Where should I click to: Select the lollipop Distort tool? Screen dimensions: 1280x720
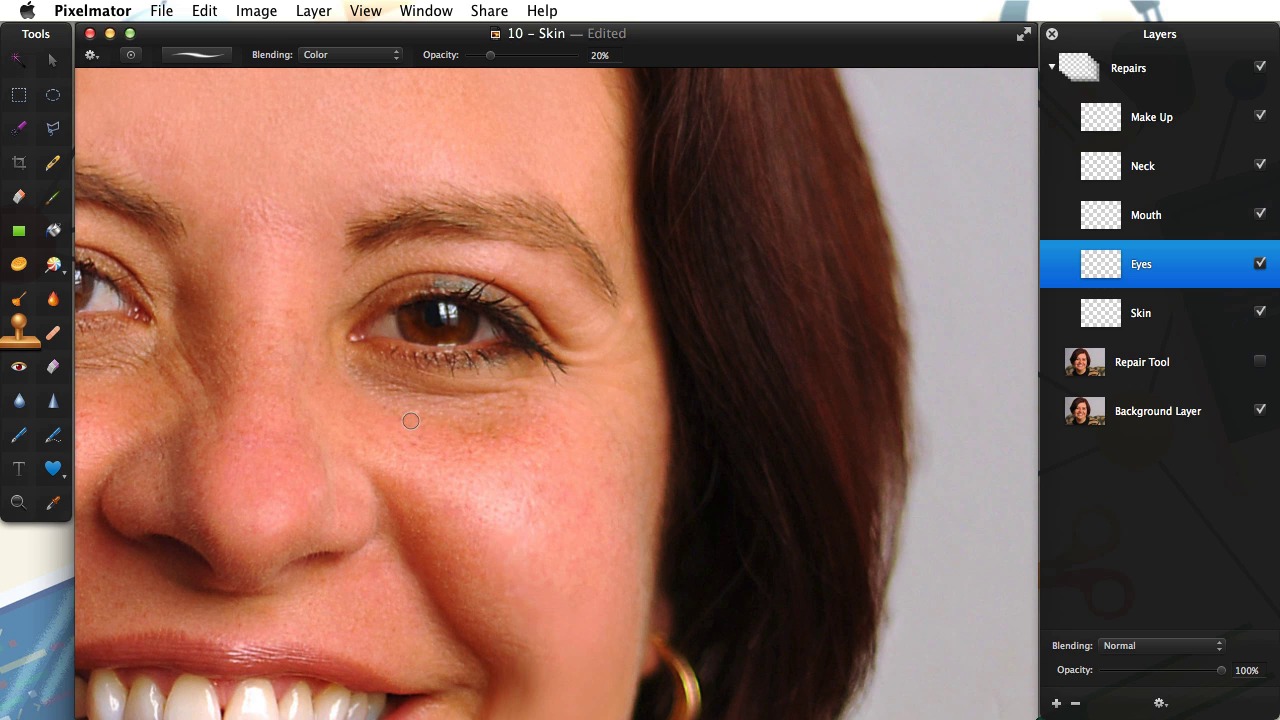tap(52, 265)
